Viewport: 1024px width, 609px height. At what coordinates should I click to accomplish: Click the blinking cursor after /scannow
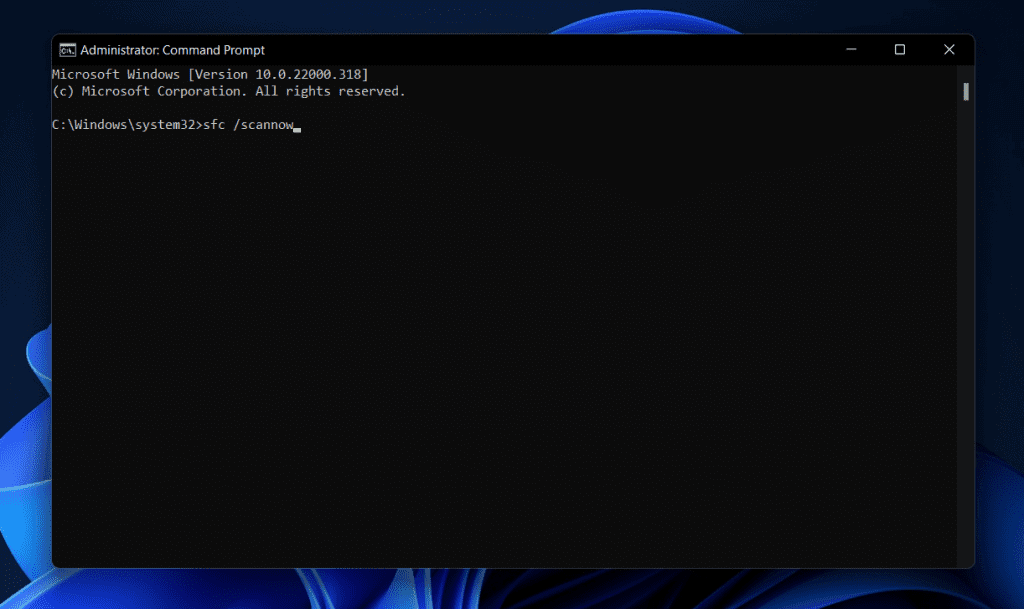(298, 126)
